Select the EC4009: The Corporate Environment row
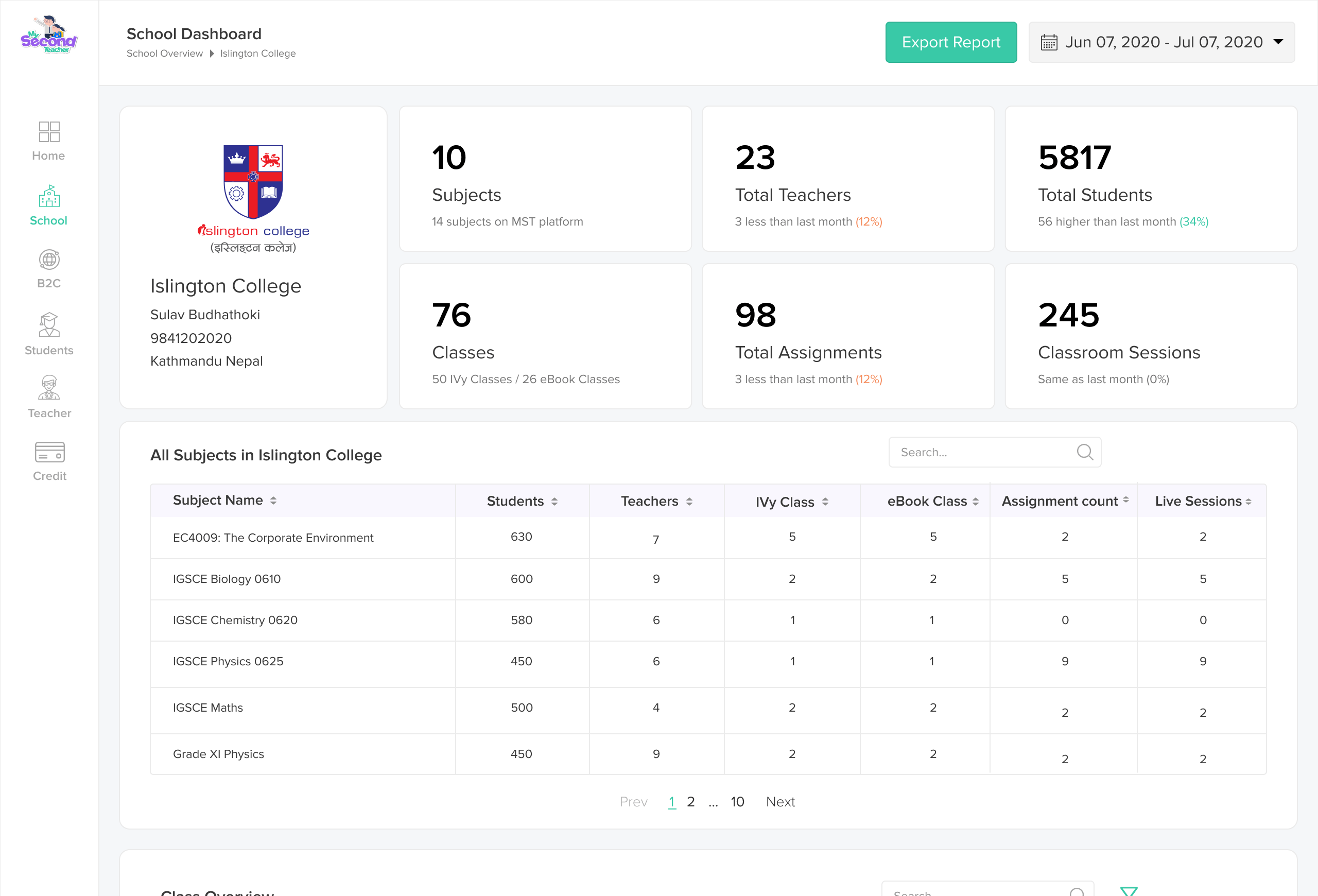 (x=708, y=538)
